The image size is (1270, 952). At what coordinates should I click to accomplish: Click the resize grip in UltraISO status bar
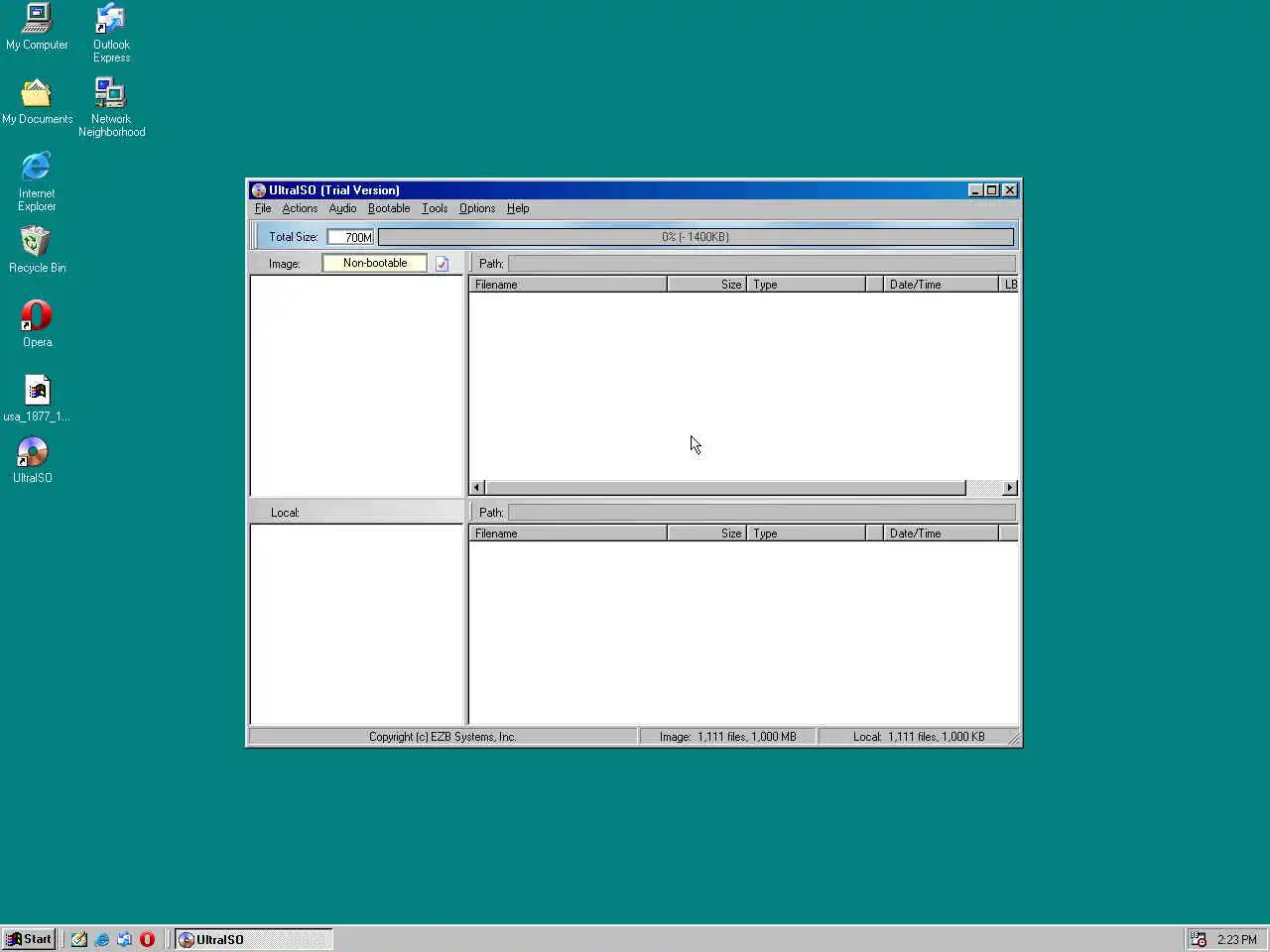coord(1013,738)
